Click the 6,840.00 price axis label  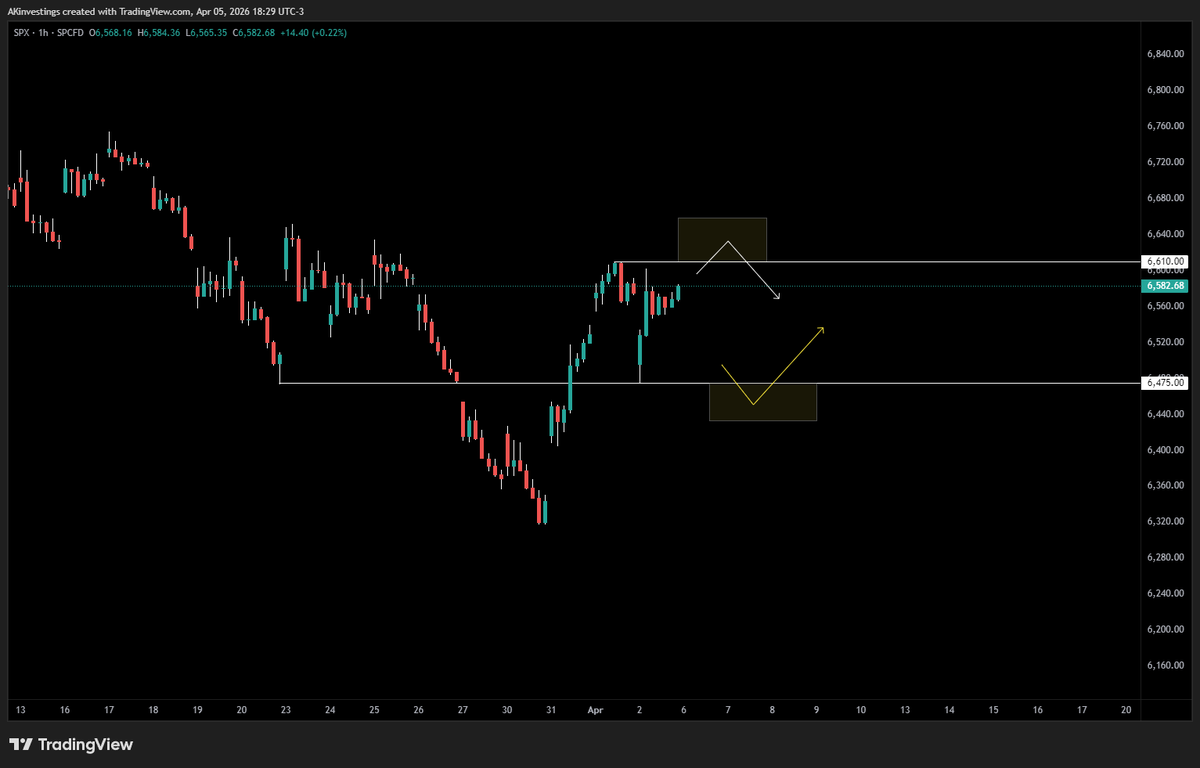tap(1165, 54)
